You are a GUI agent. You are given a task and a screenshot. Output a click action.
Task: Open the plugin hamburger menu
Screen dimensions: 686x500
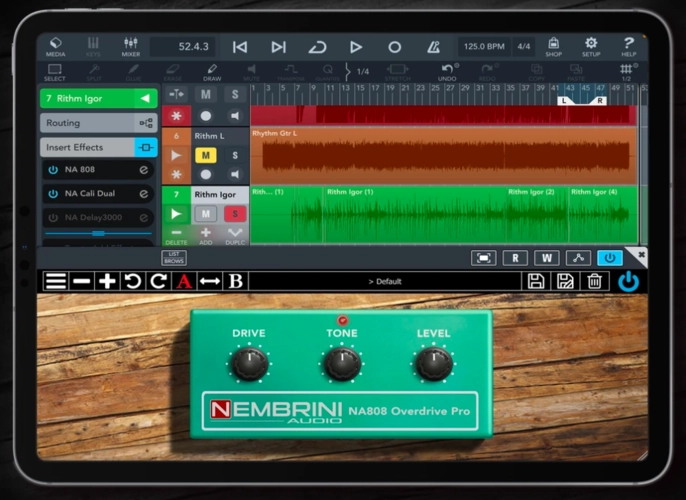point(56,281)
